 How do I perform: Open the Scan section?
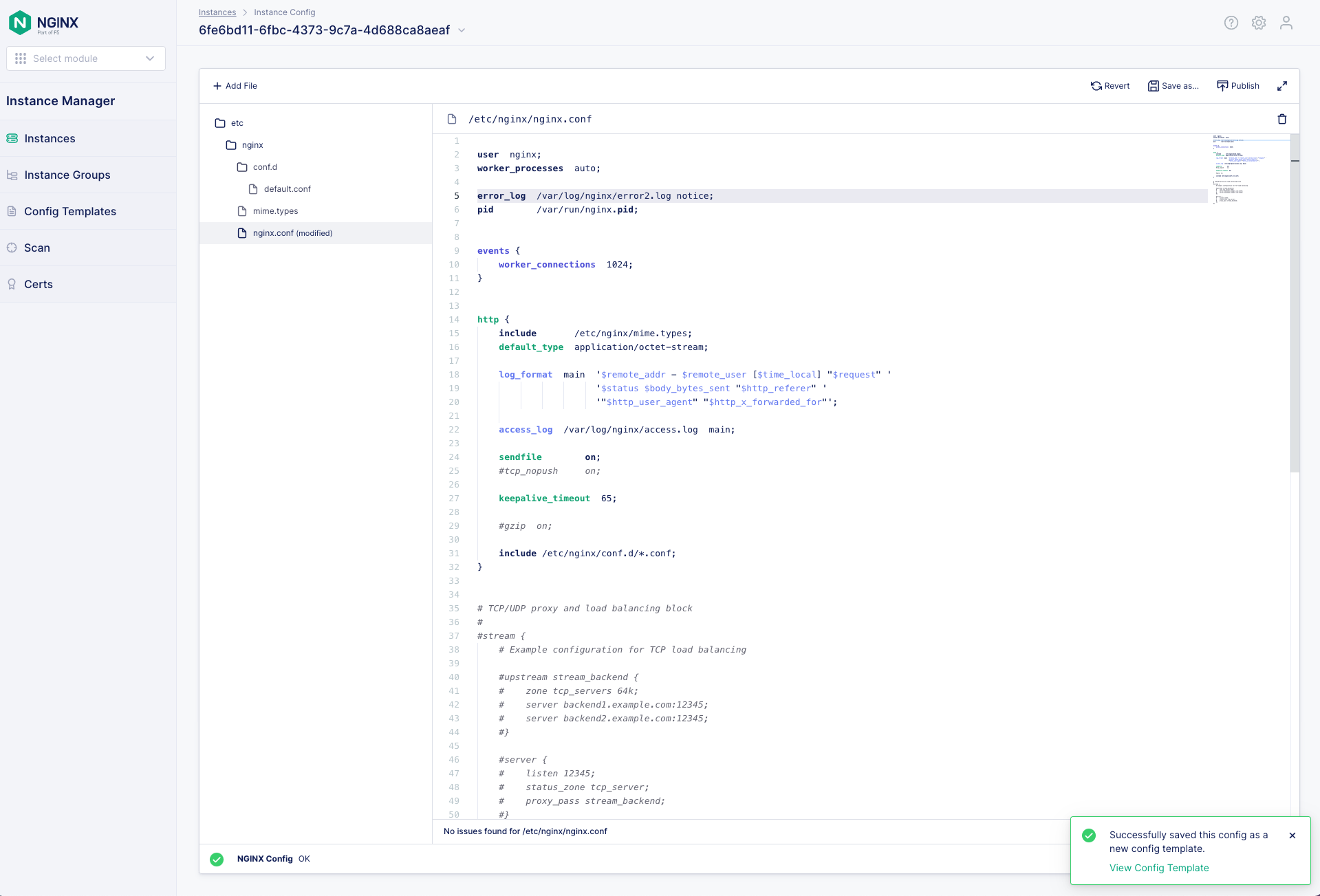coord(88,248)
